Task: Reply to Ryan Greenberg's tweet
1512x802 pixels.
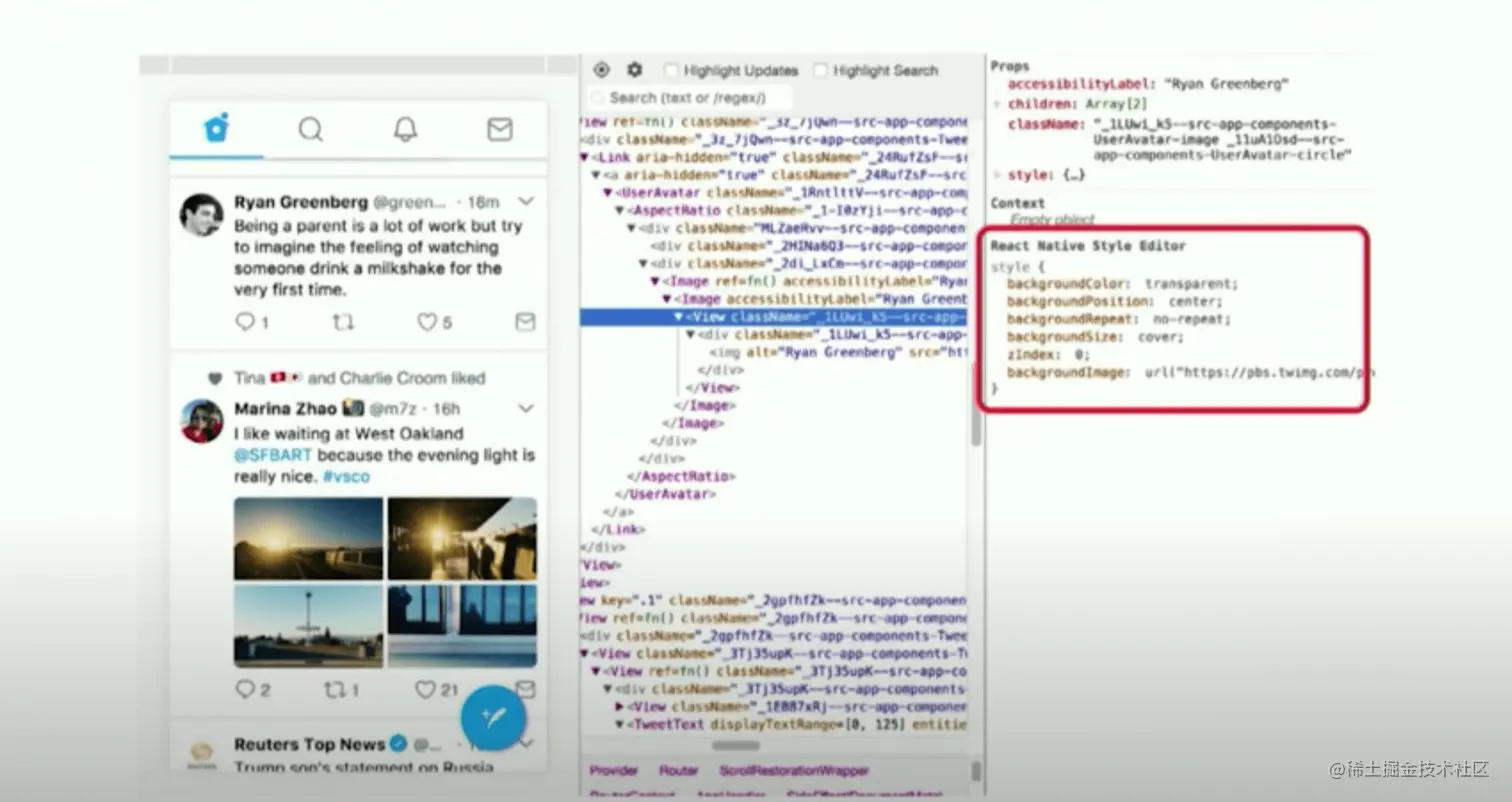Action: (x=244, y=322)
